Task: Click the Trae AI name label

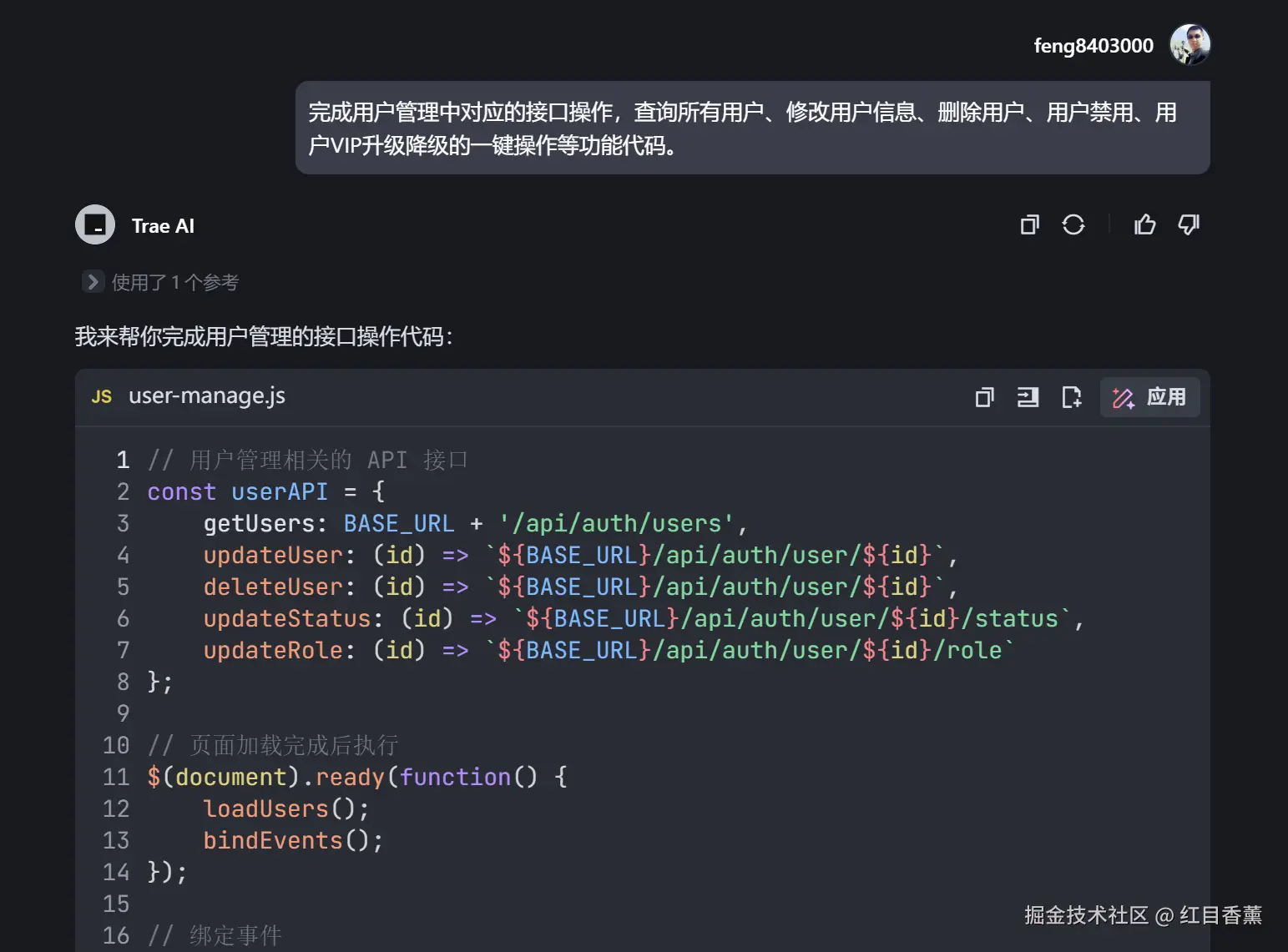Action: (x=163, y=226)
